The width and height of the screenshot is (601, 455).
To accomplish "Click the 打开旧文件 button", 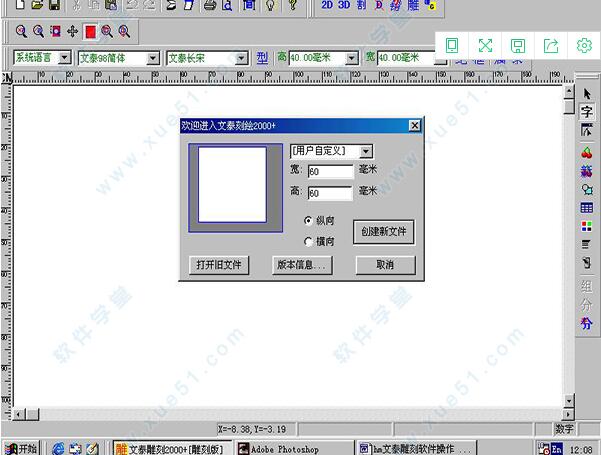I will (218, 265).
